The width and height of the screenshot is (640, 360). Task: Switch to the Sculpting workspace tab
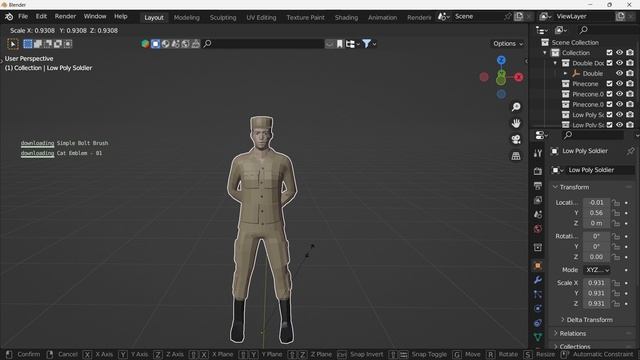click(x=223, y=18)
